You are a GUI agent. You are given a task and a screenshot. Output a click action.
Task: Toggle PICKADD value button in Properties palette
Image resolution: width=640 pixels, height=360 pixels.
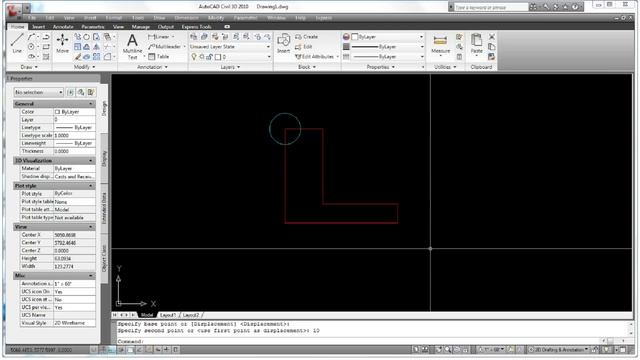[x=70, y=92]
